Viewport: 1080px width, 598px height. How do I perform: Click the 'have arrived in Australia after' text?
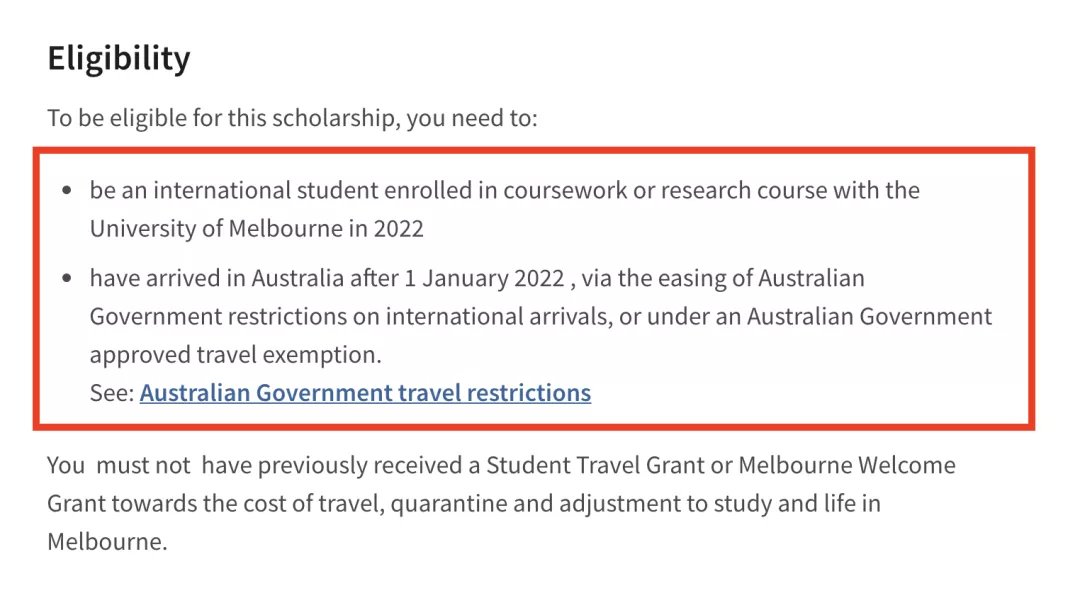tap(244, 278)
